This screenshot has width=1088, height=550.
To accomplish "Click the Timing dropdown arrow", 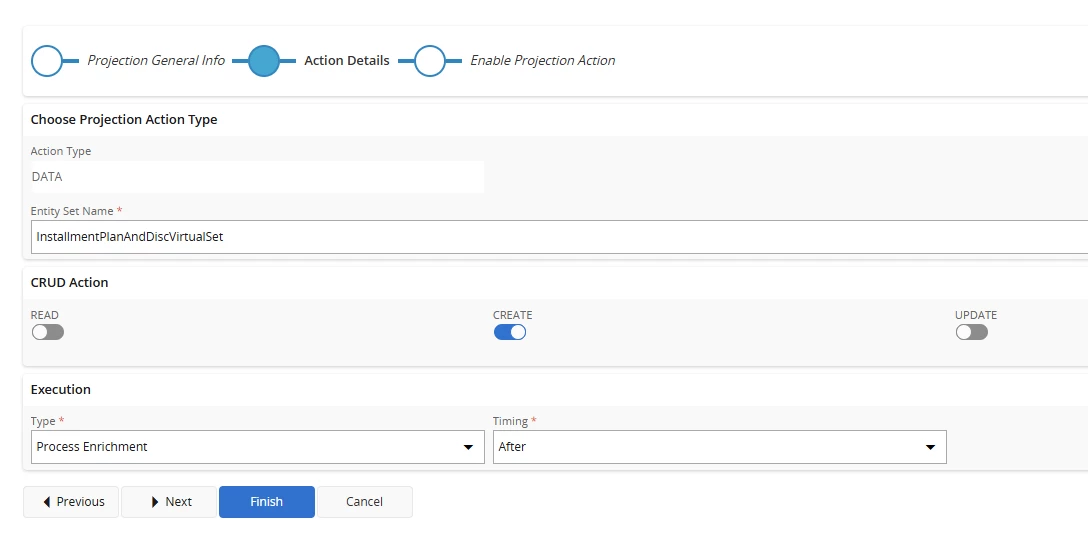I will click(930, 447).
